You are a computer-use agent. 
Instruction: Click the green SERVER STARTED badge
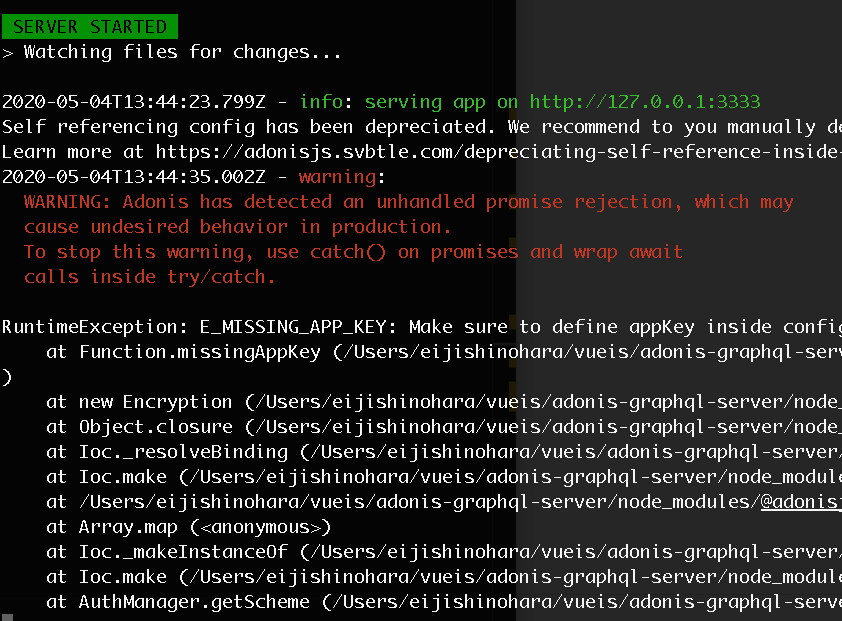(x=90, y=26)
